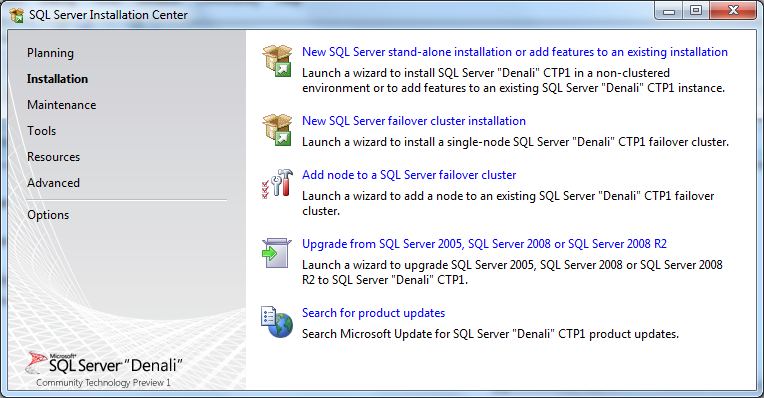Maximize the Installation Center window
The image size is (764, 398).
click(x=696, y=11)
